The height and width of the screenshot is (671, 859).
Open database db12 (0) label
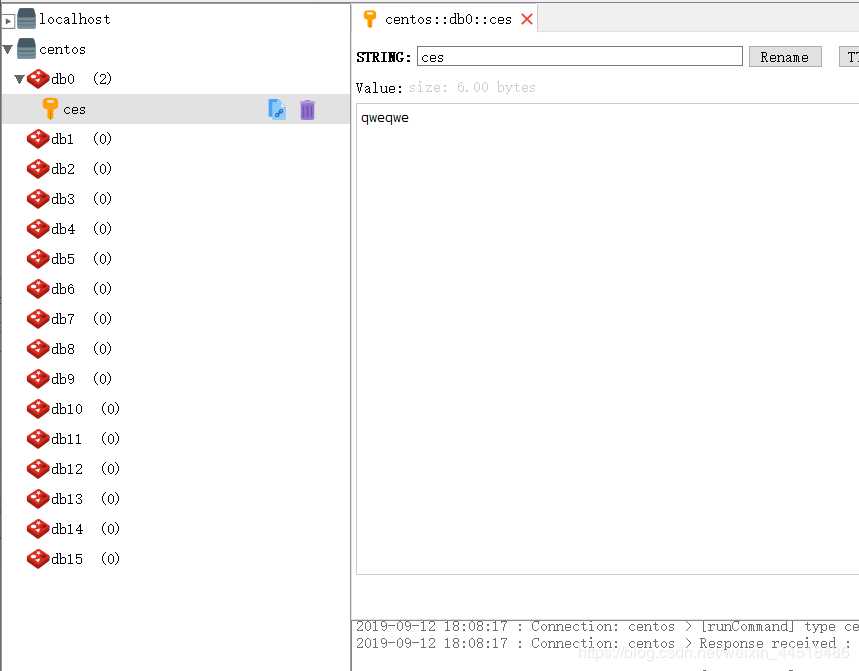pos(85,469)
